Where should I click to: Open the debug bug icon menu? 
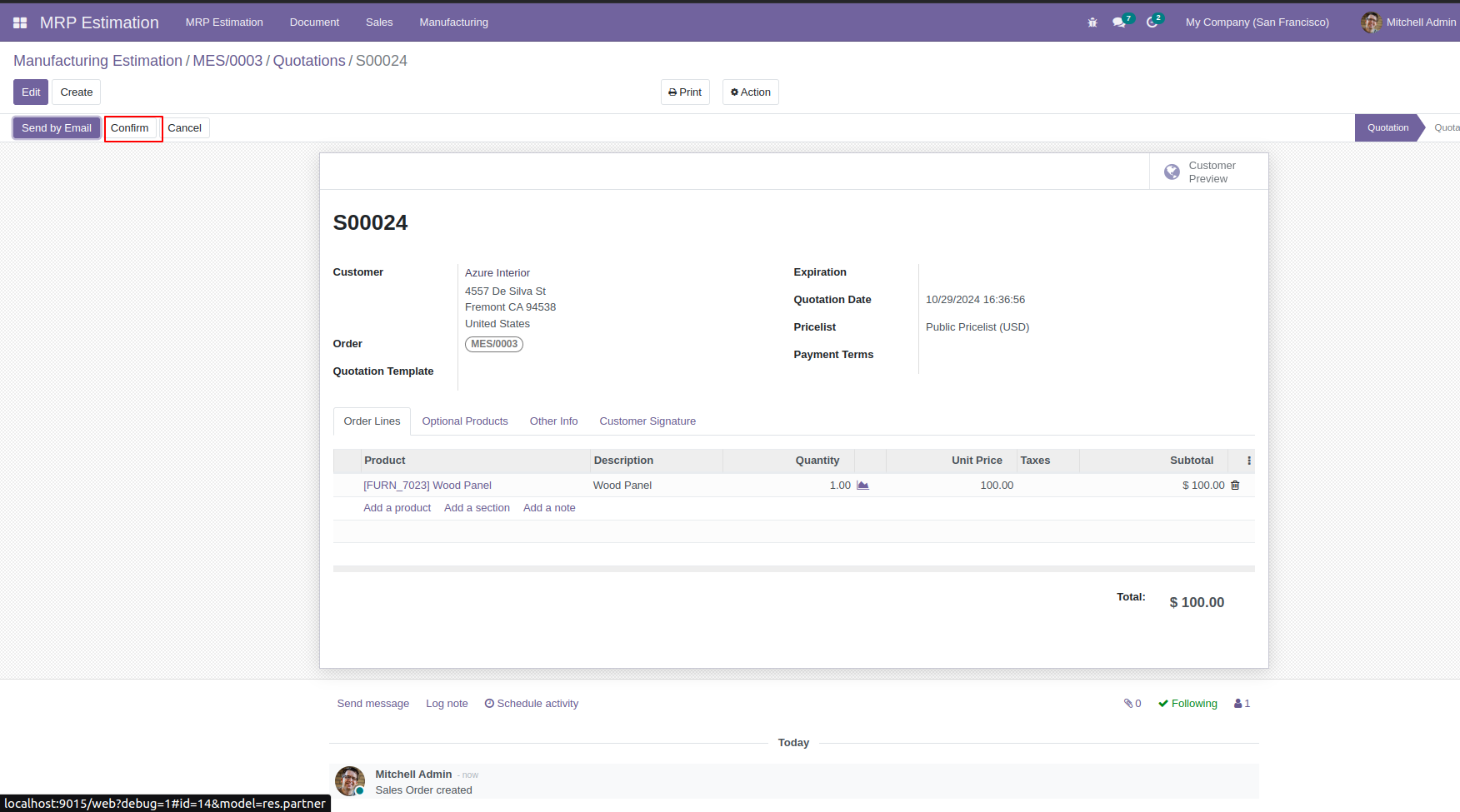coord(1092,22)
